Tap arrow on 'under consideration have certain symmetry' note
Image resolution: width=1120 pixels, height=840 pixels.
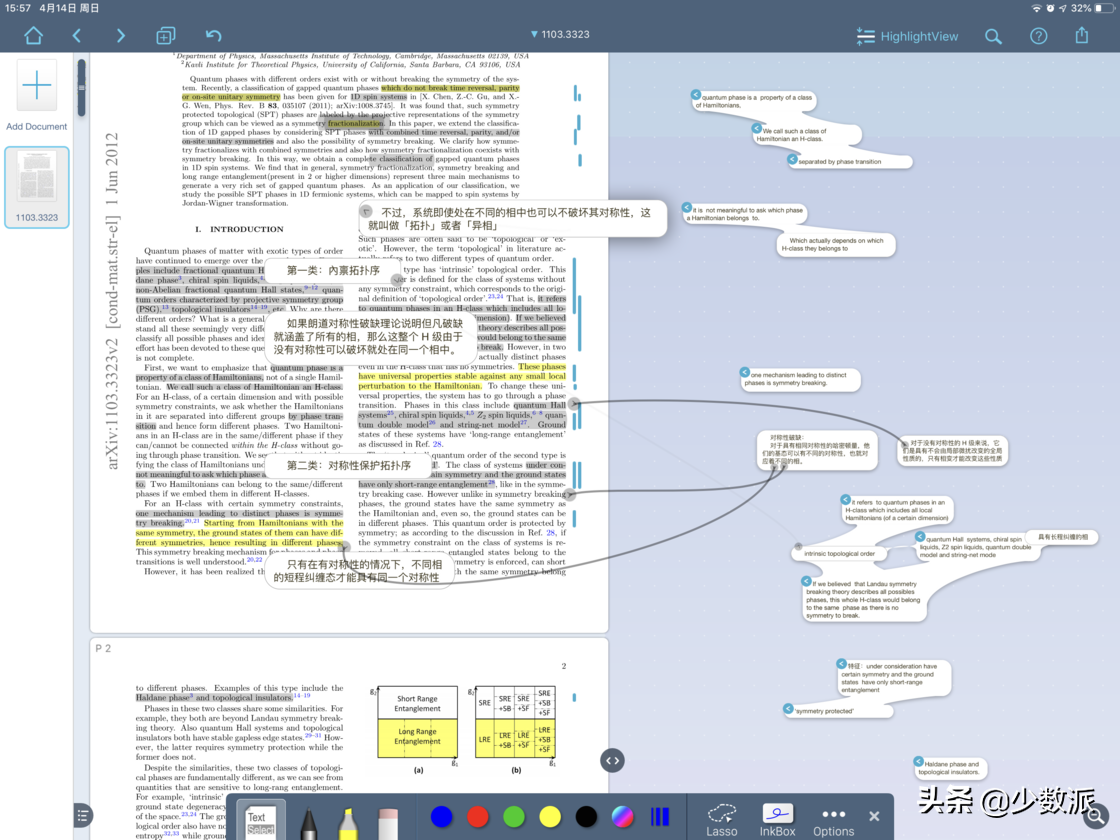pos(841,664)
